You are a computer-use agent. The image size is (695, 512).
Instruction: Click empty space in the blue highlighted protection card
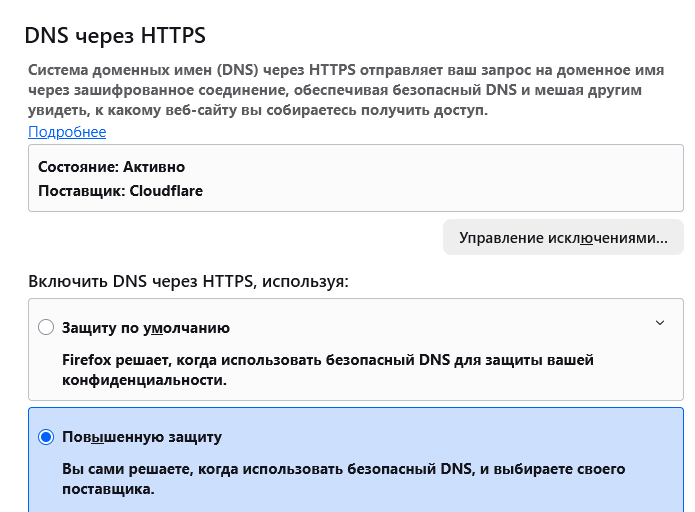pos(500,438)
